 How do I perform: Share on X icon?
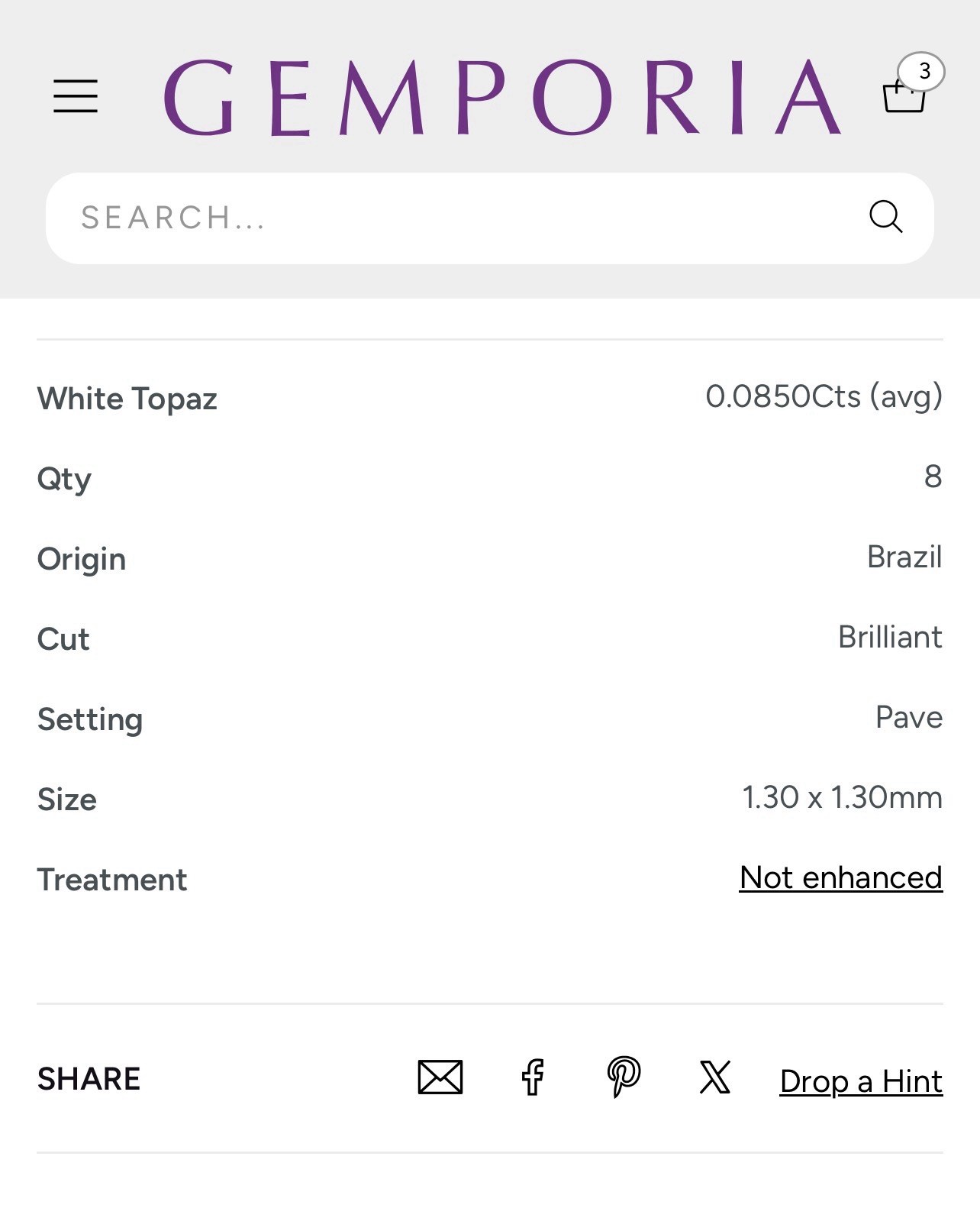(715, 1077)
